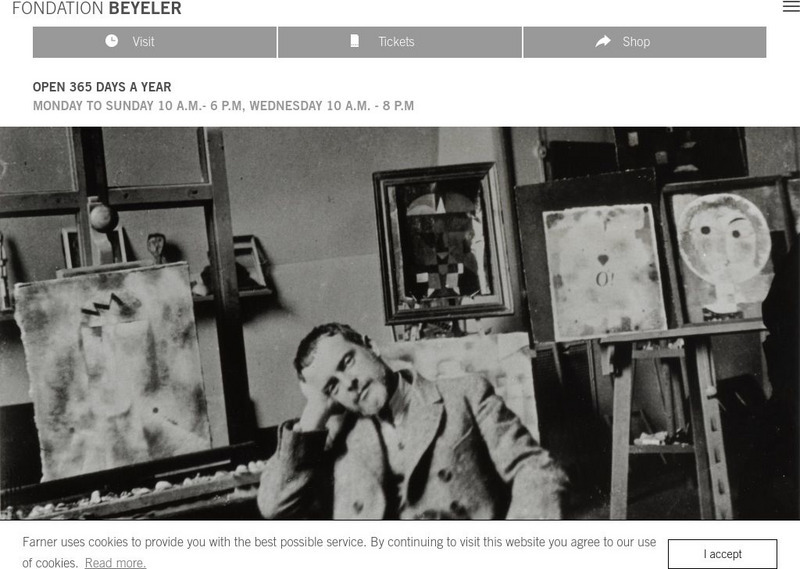The height and width of the screenshot is (569, 800).
Task: Click the Farner cookie notice text
Action: point(339,552)
